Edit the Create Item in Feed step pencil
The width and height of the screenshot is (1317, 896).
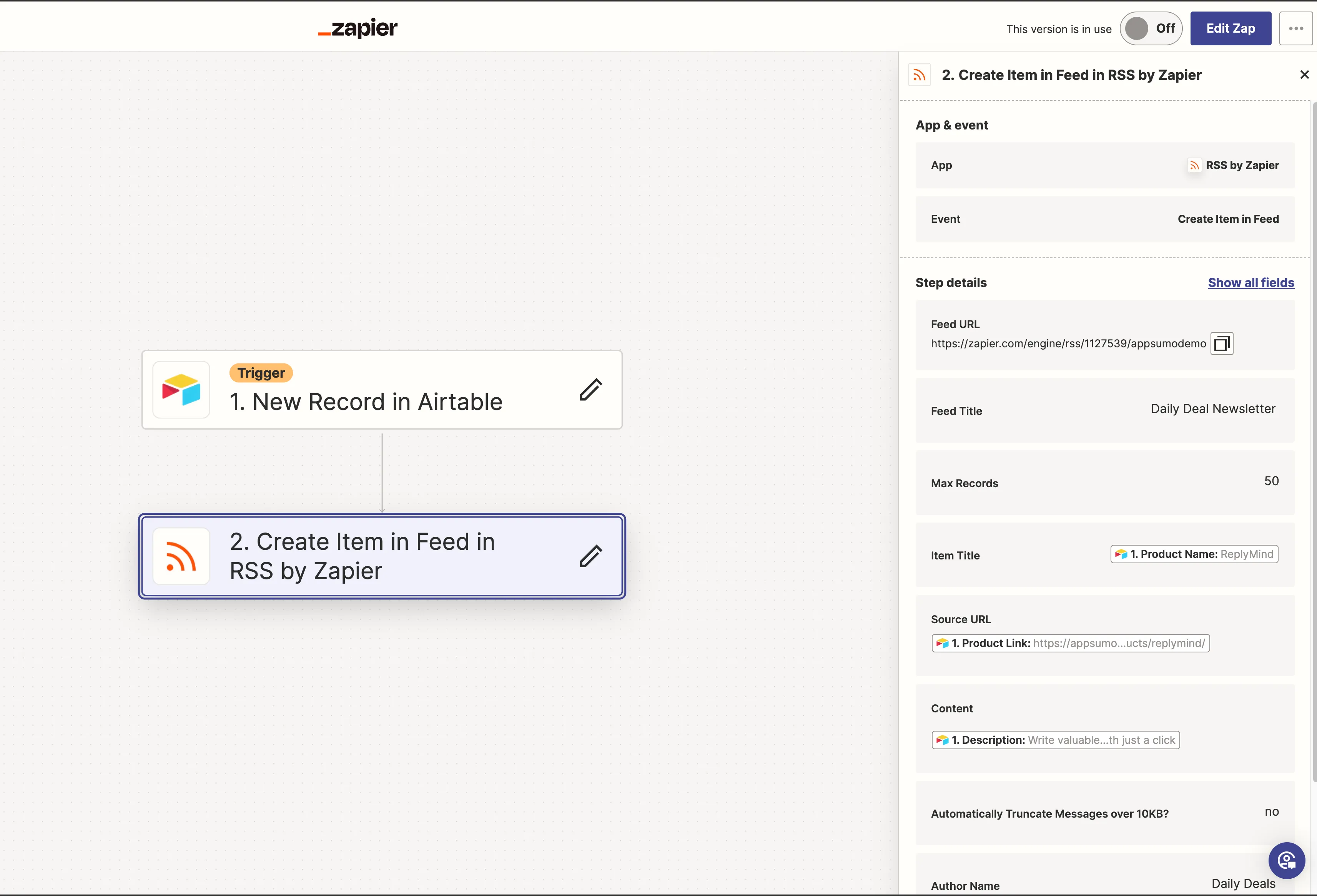[x=590, y=556]
